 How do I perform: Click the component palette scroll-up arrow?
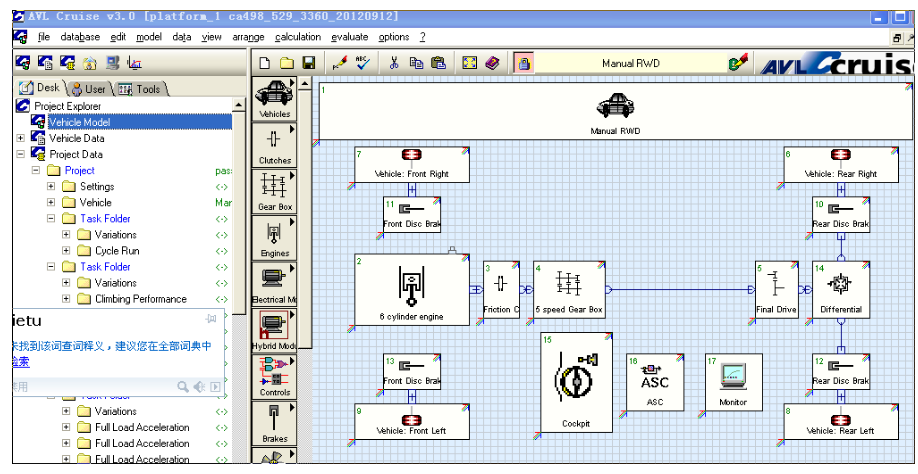pos(304,84)
